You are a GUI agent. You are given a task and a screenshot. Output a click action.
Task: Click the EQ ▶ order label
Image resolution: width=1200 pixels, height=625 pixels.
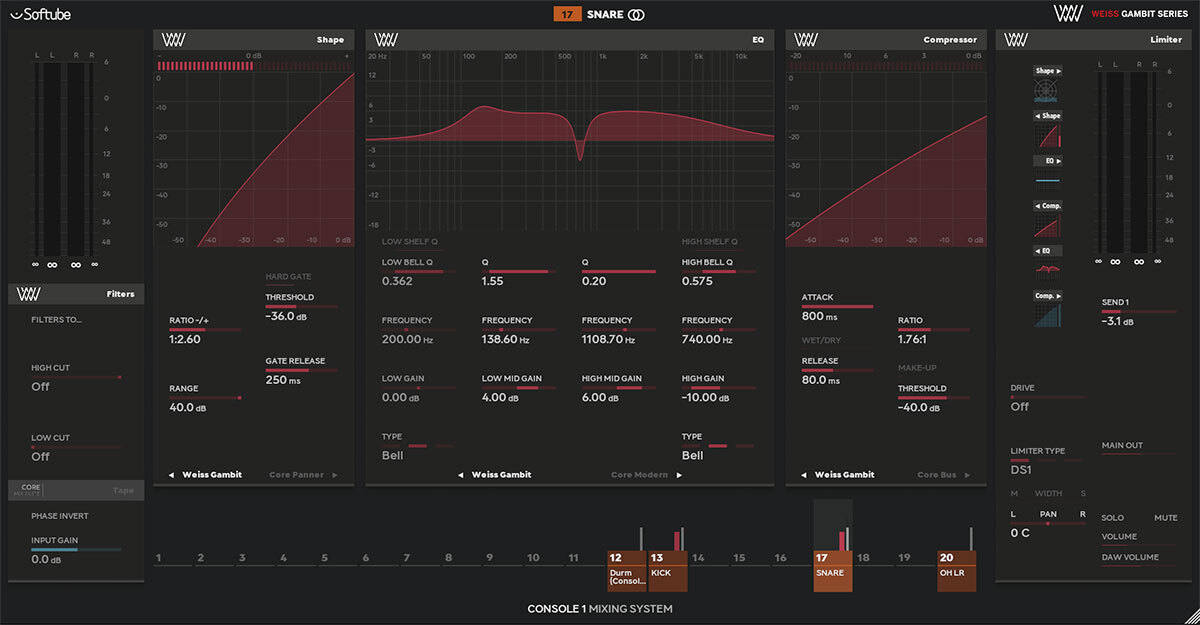(x=1048, y=160)
